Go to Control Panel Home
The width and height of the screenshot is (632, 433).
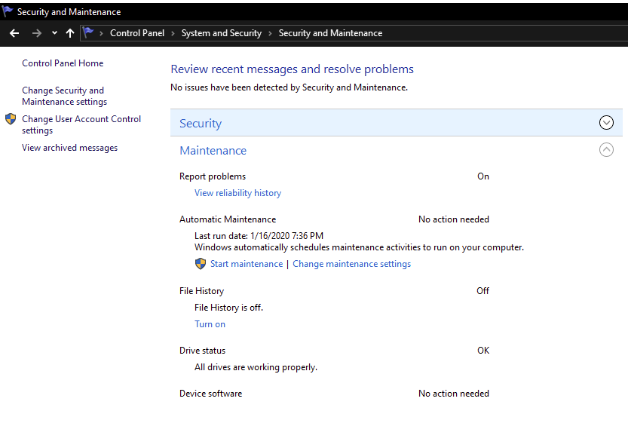(x=62, y=63)
